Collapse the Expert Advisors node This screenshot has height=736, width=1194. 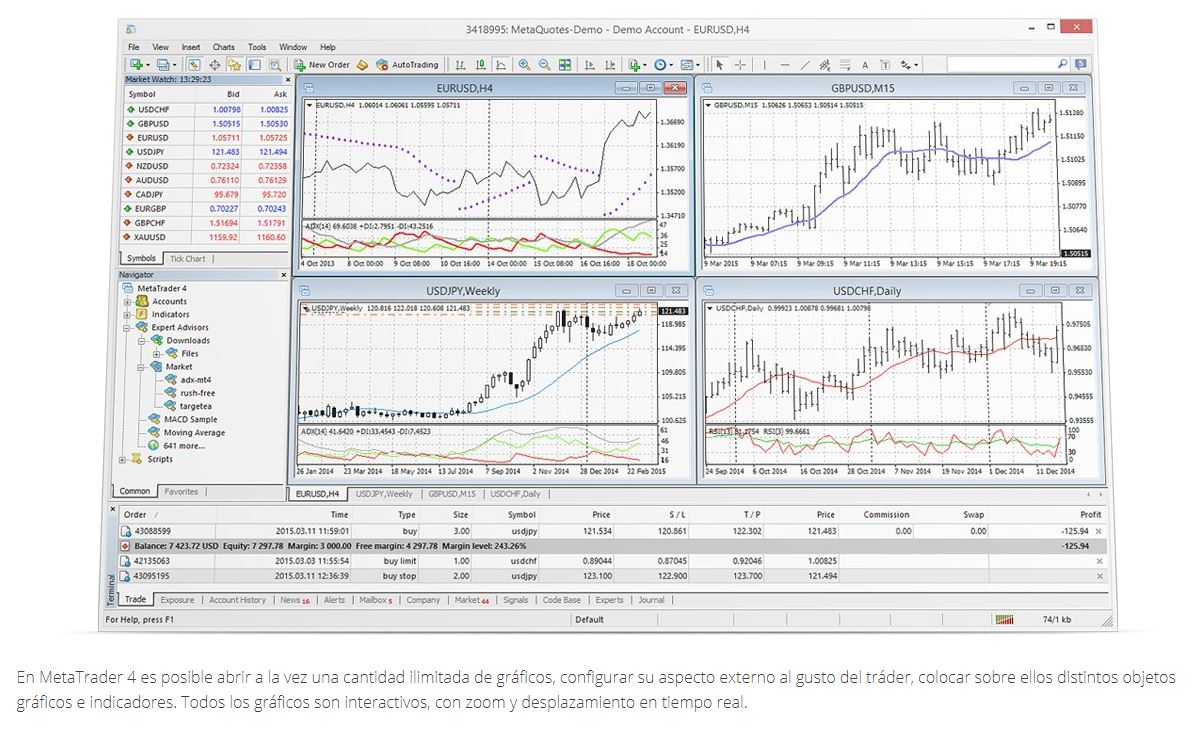pos(127,328)
